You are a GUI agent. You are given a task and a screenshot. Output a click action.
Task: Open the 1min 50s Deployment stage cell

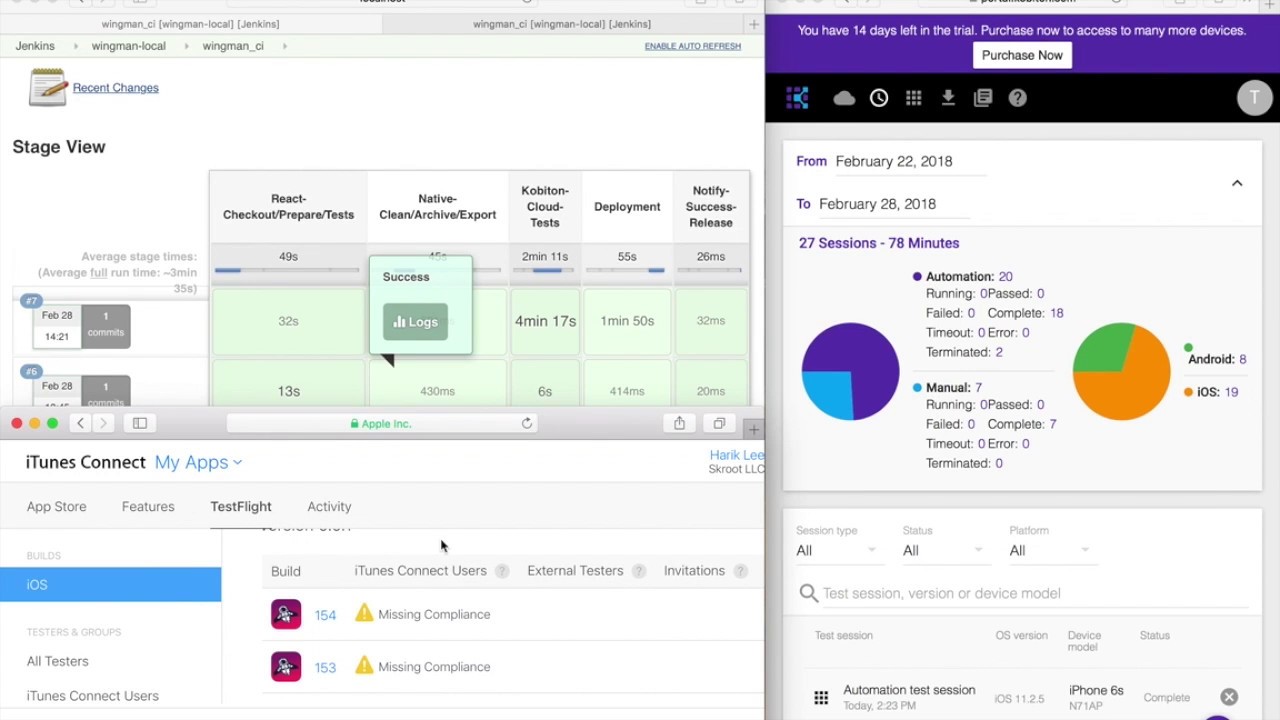coord(627,321)
